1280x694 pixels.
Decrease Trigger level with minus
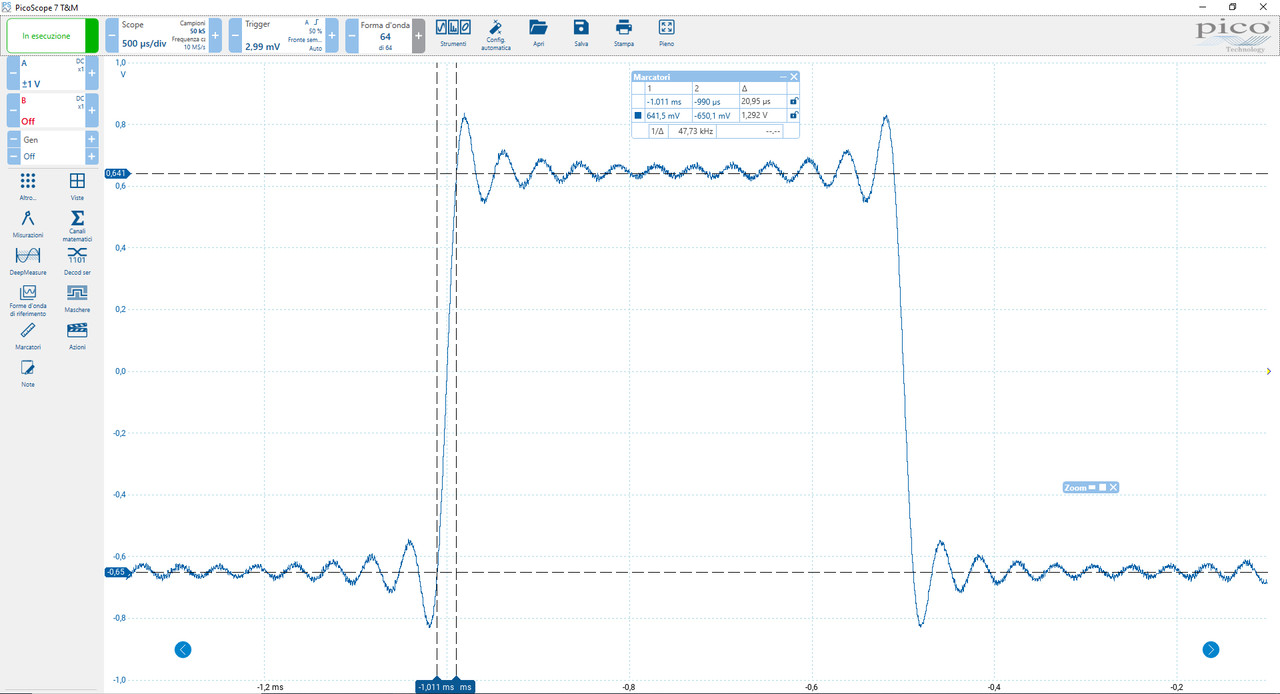pyautogui.click(x=235, y=35)
